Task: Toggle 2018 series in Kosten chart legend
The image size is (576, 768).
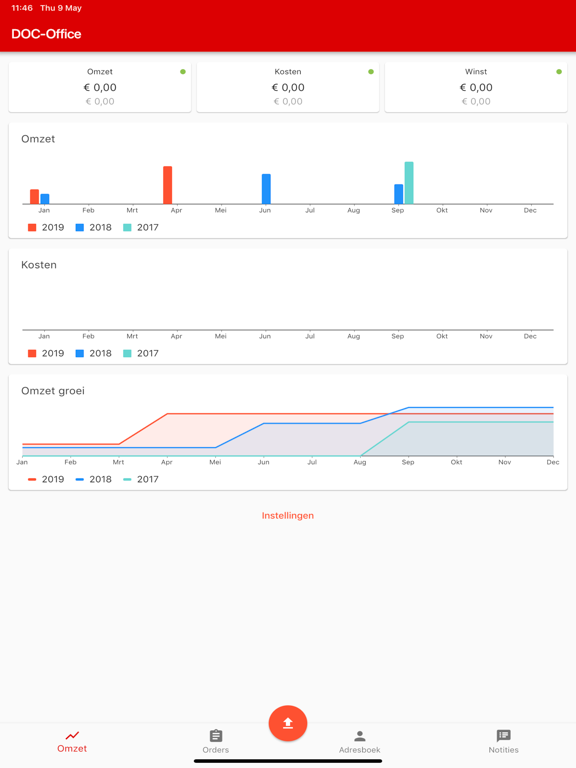Action: [94, 353]
